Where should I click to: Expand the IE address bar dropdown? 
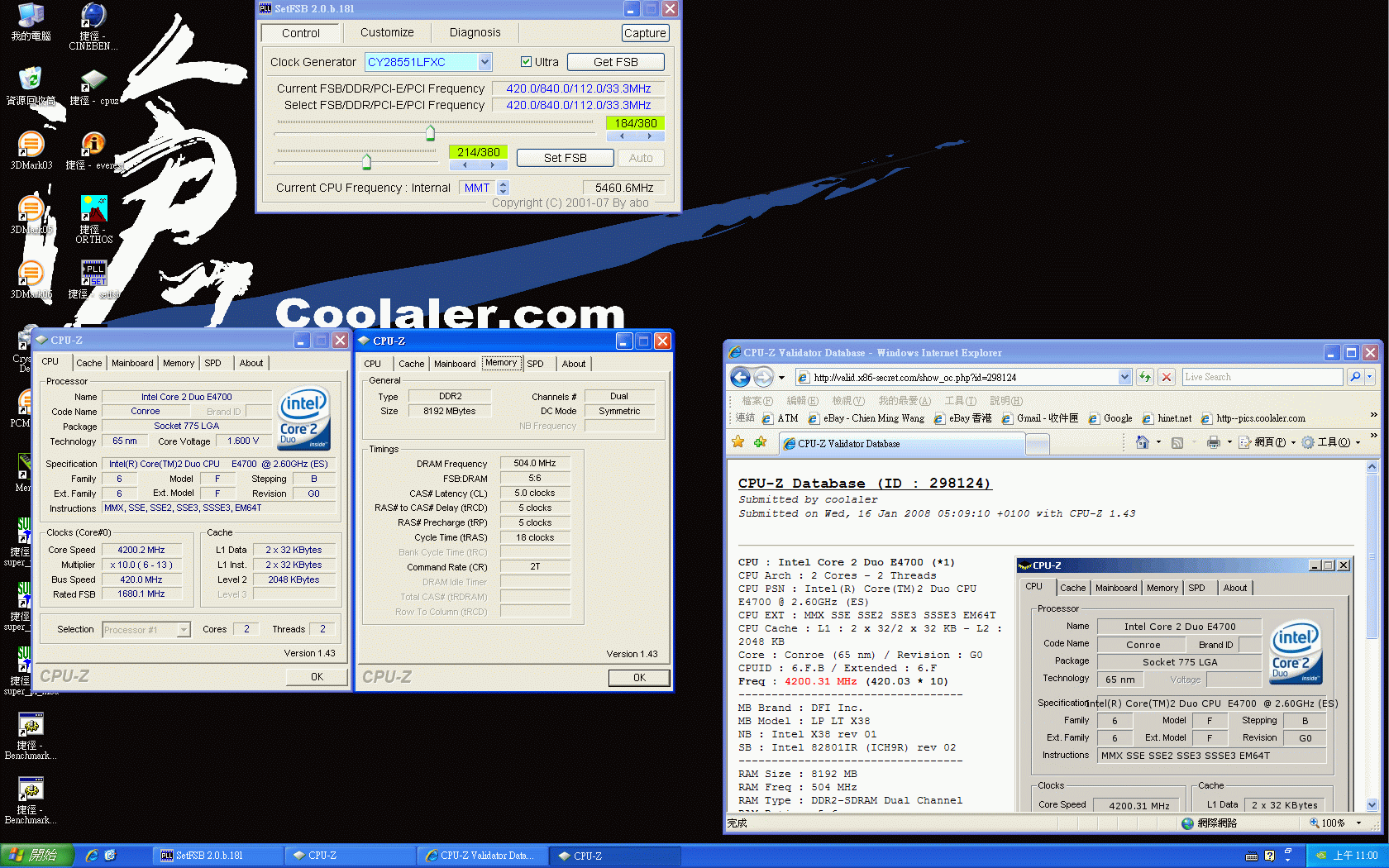[1124, 377]
